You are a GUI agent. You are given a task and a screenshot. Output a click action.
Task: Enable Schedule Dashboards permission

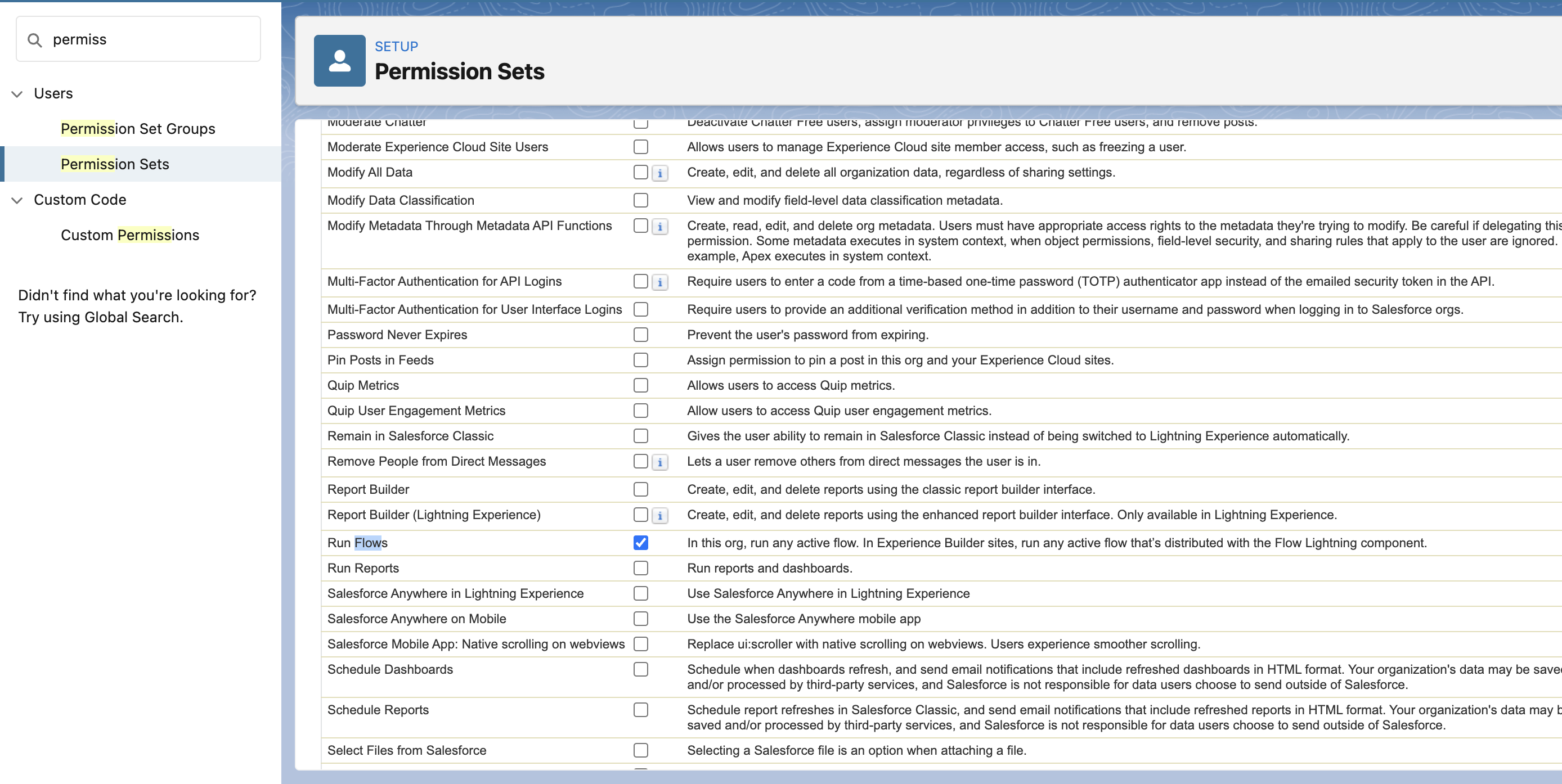point(640,669)
